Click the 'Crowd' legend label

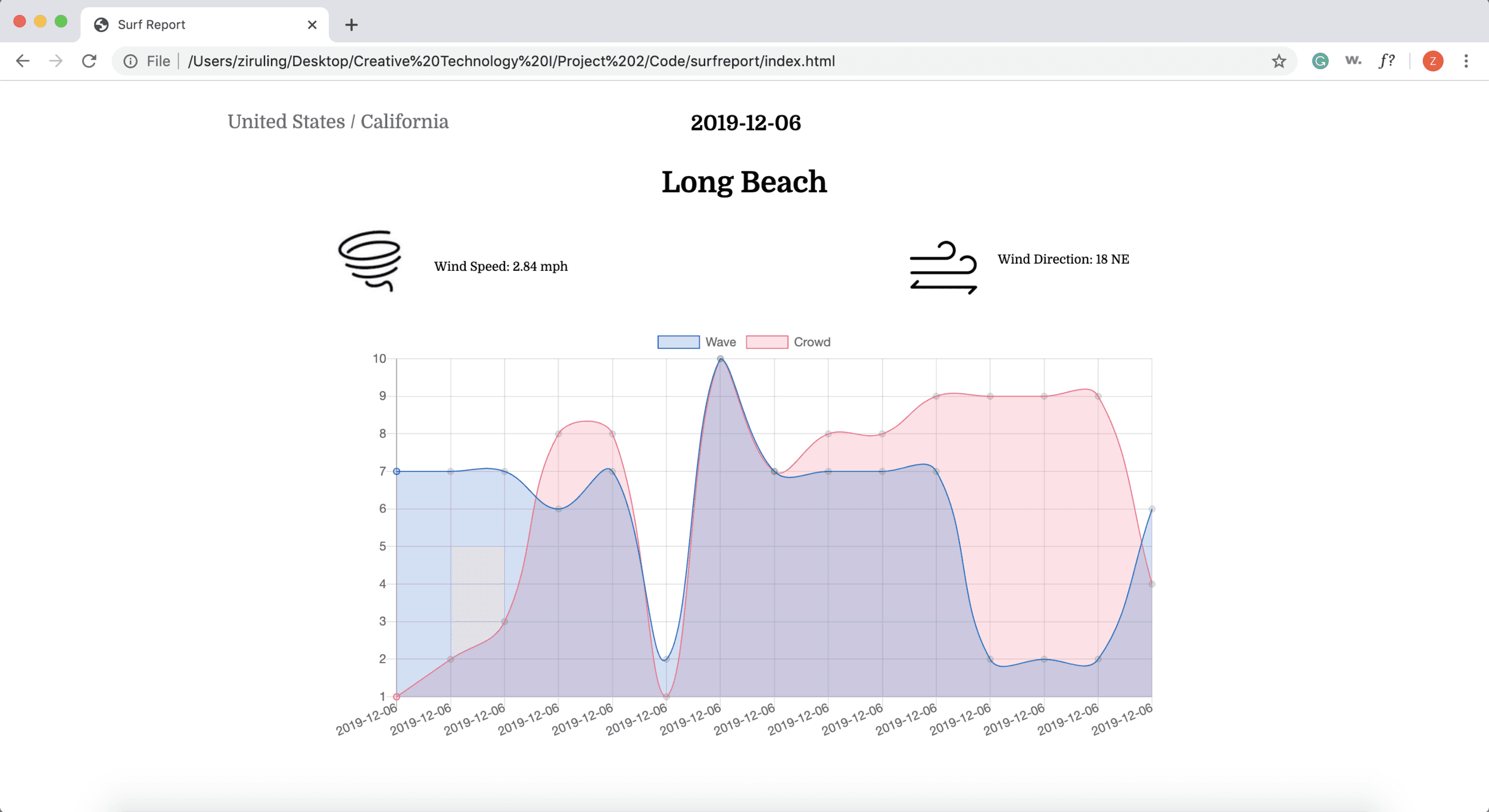point(812,342)
